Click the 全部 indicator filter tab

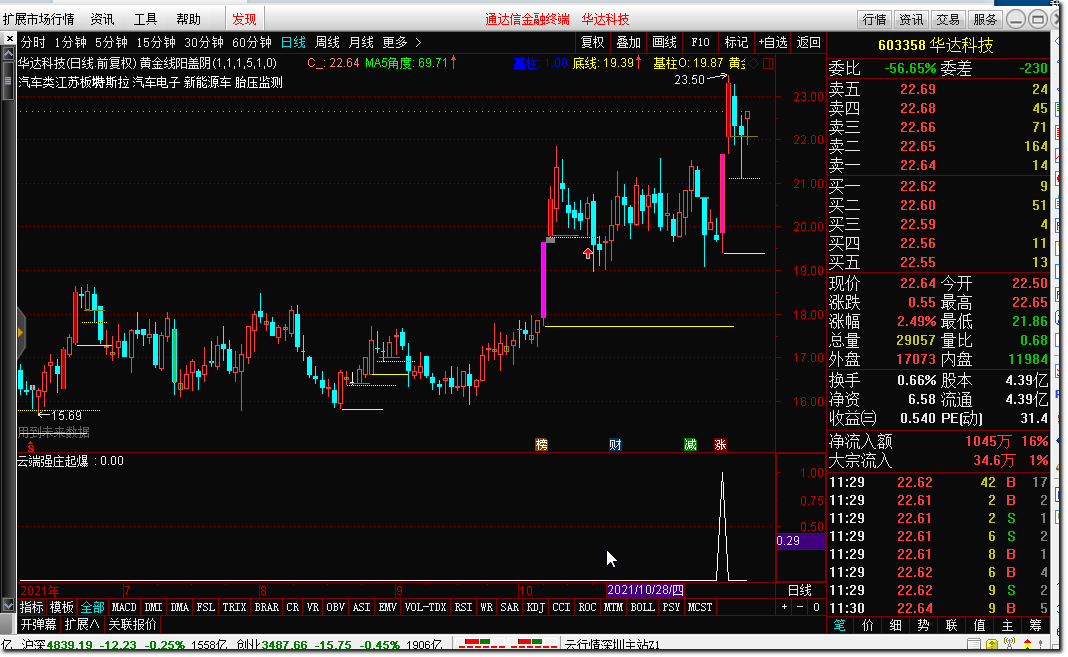pos(93,607)
